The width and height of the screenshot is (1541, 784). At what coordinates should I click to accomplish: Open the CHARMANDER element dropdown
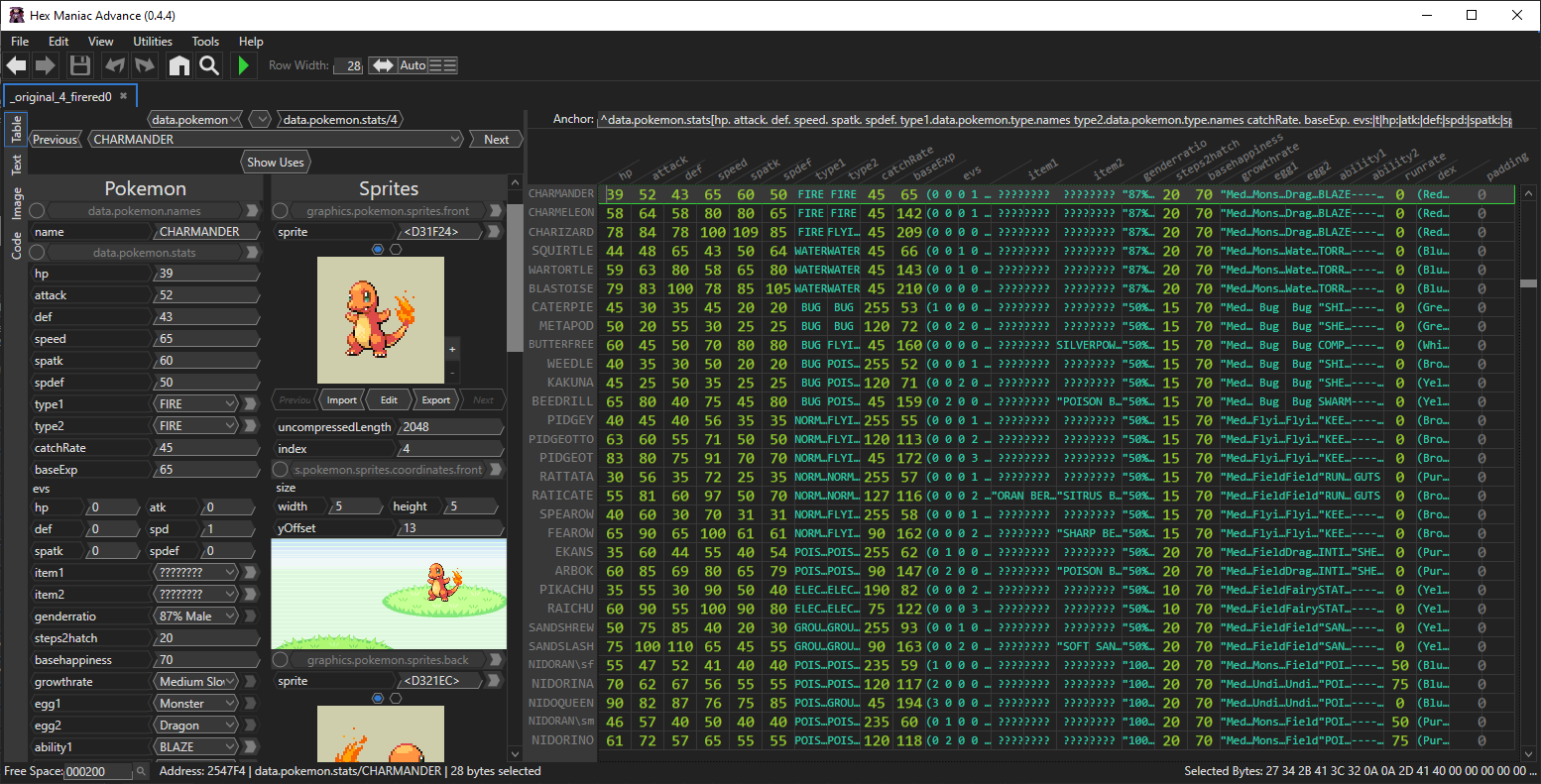[x=277, y=140]
